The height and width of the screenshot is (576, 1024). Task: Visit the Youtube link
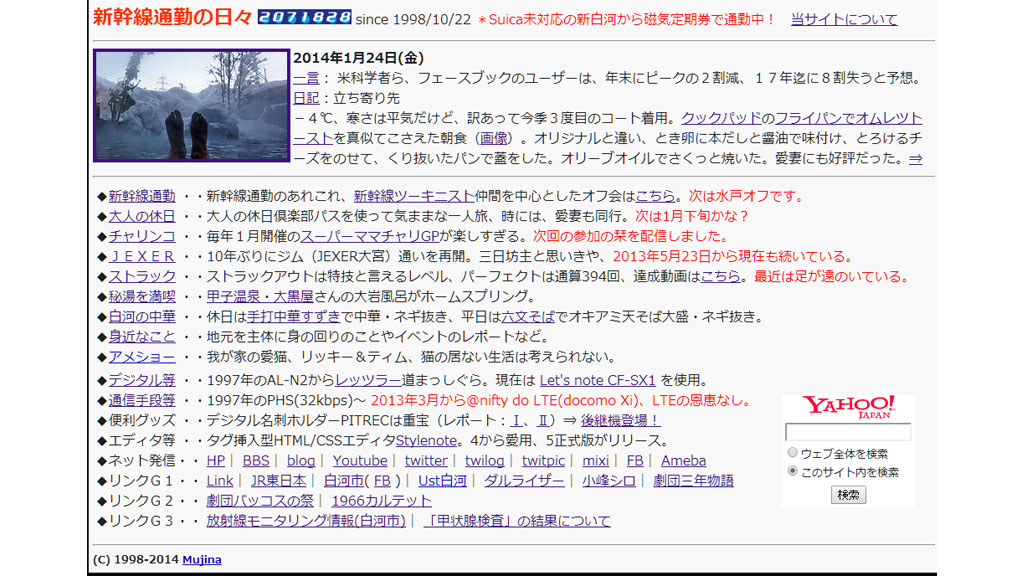tap(360, 461)
